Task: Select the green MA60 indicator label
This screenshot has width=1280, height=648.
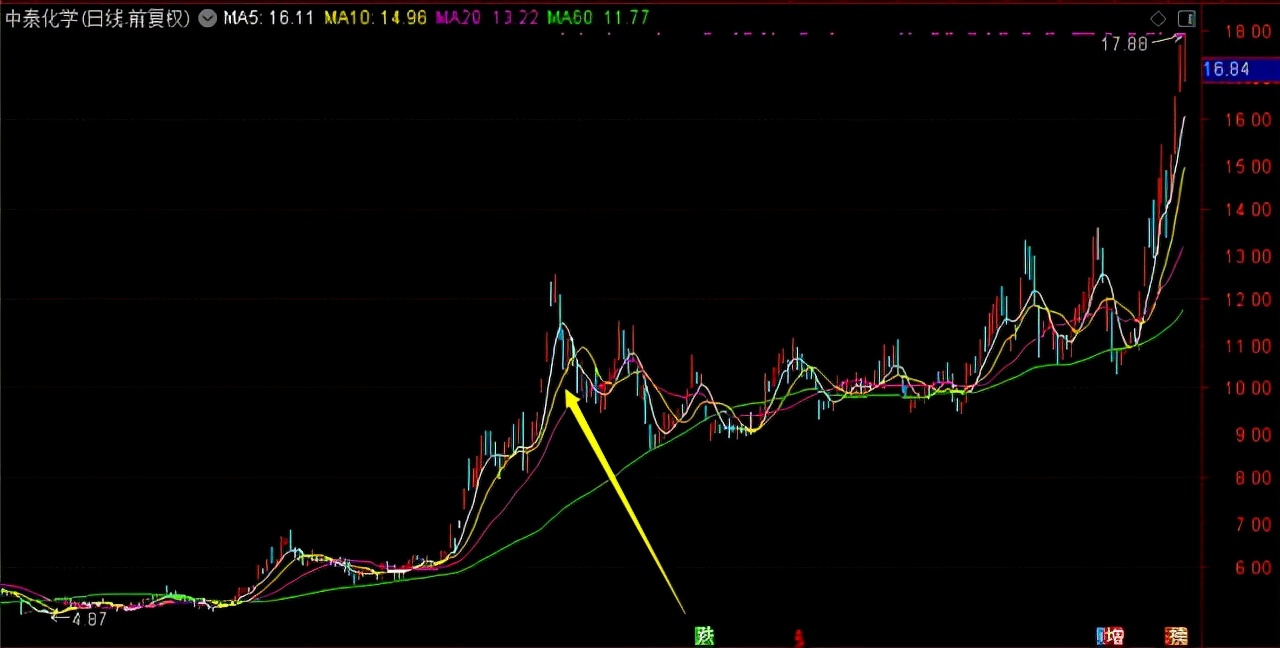Action: click(x=598, y=18)
